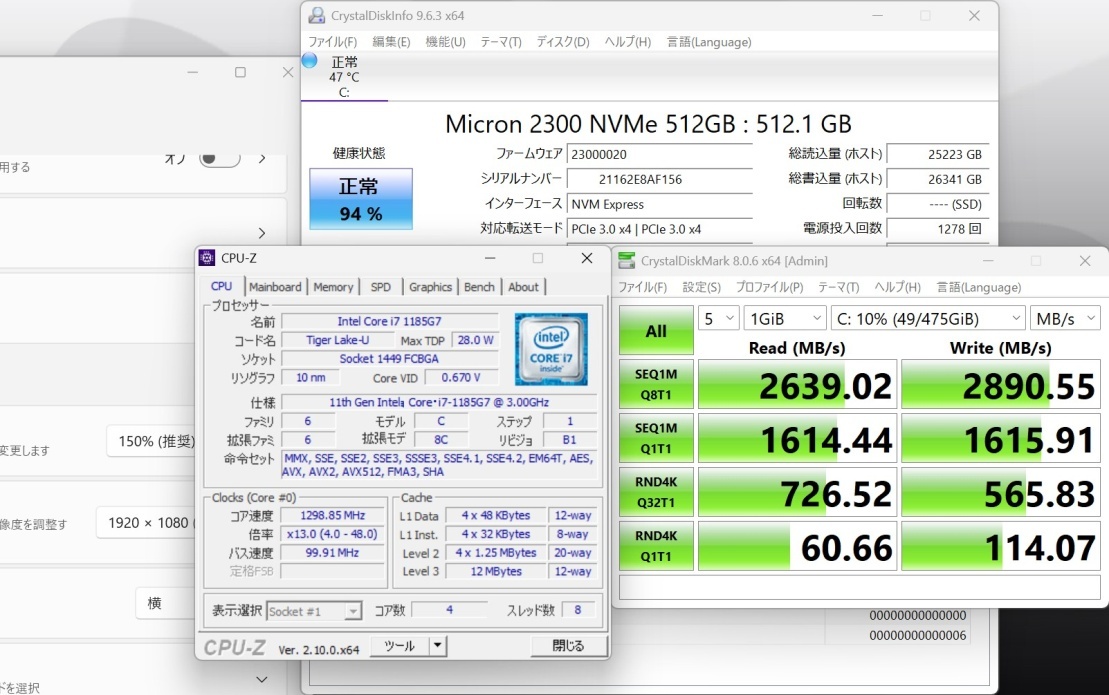
Task: Open テーマ(T) menu in CrystalDiskMark
Action: click(839, 287)
